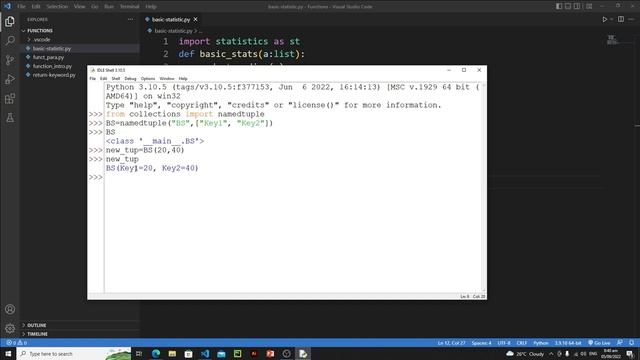Open the Manage gear in VS Code
640x360 pixels.
click(x=10, y=328)
